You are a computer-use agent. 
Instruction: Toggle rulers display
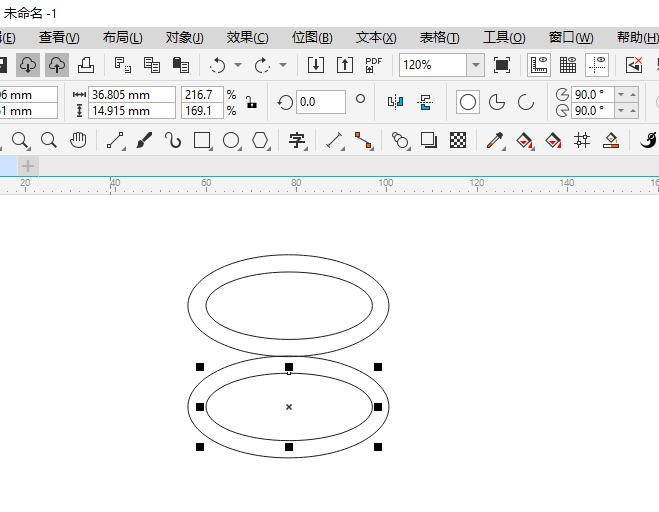[x=539, y=65]
